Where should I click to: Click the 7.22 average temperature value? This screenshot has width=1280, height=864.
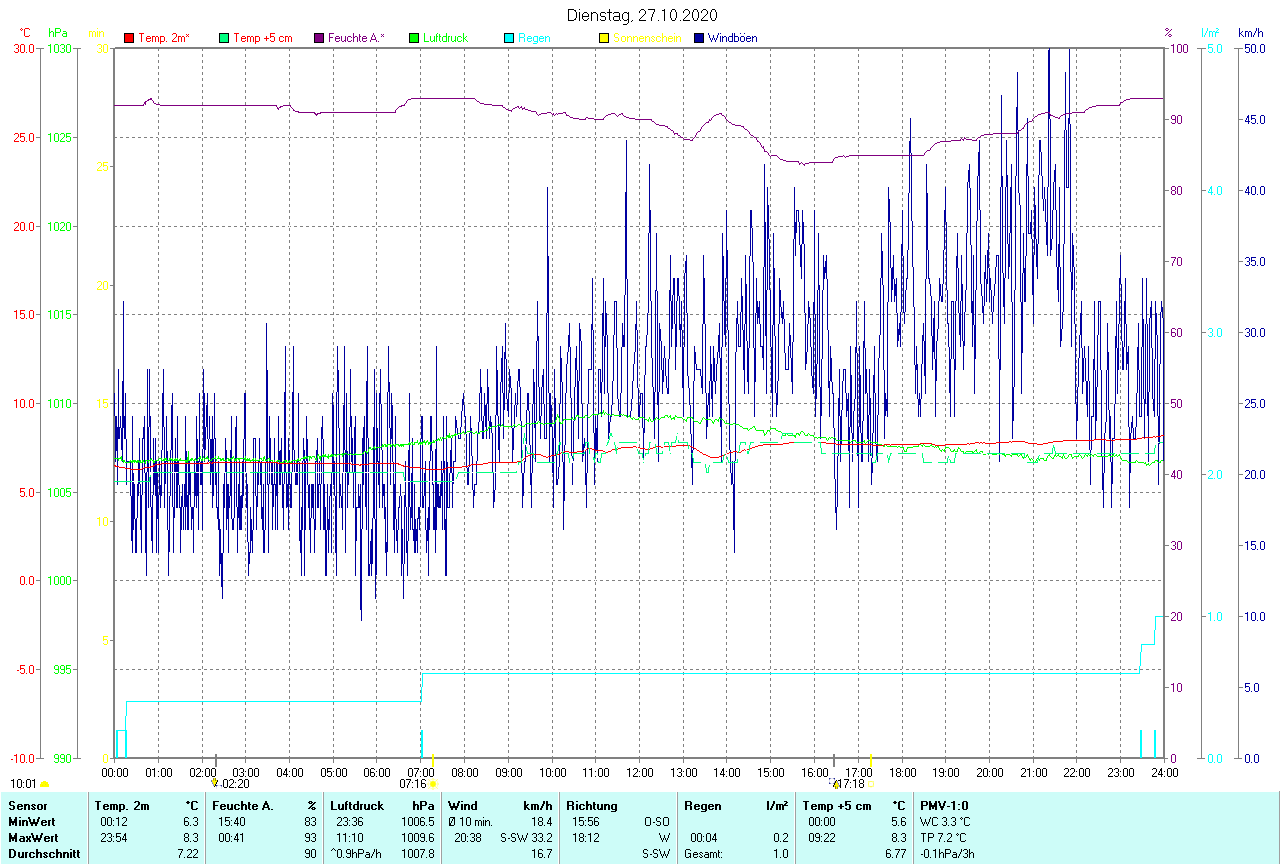coord(188,854)
